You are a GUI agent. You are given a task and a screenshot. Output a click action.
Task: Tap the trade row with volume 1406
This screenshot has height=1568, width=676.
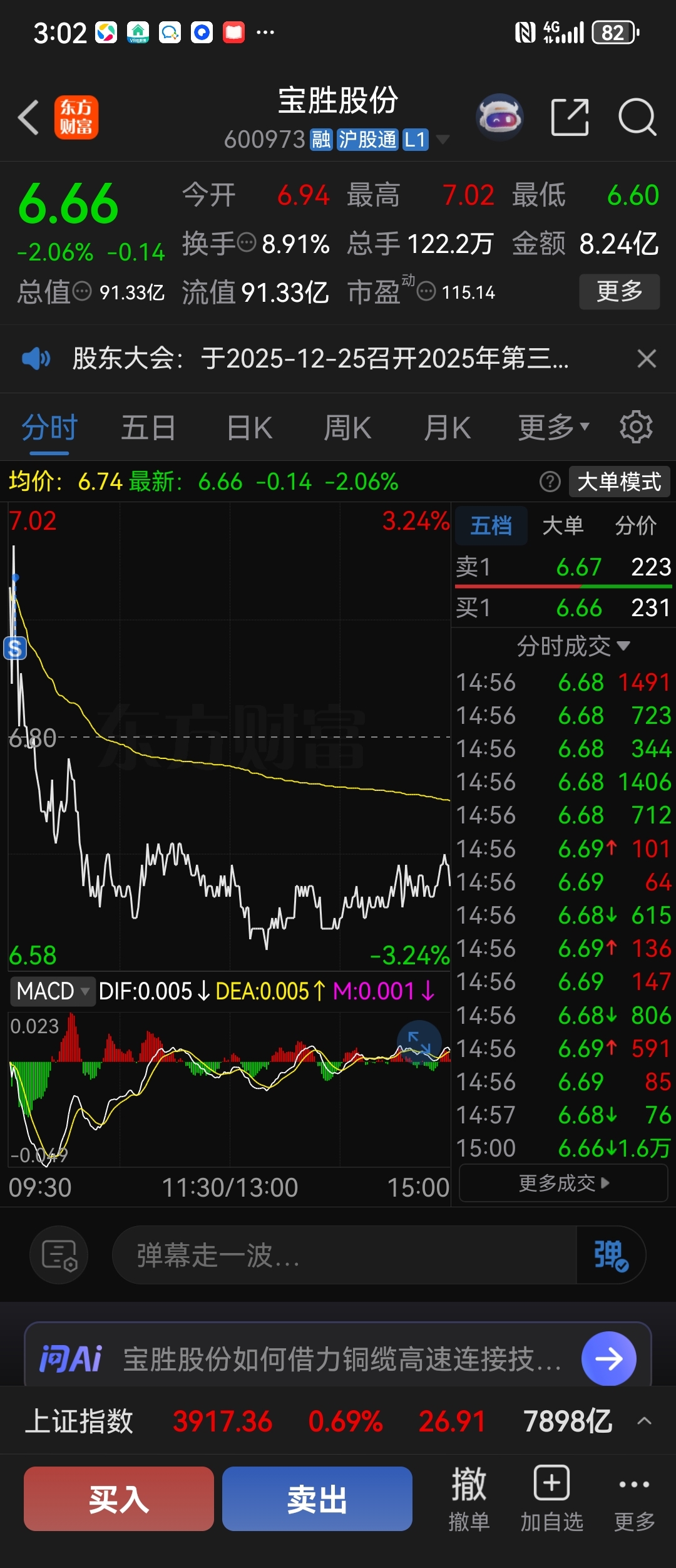(x=563, y=781)
